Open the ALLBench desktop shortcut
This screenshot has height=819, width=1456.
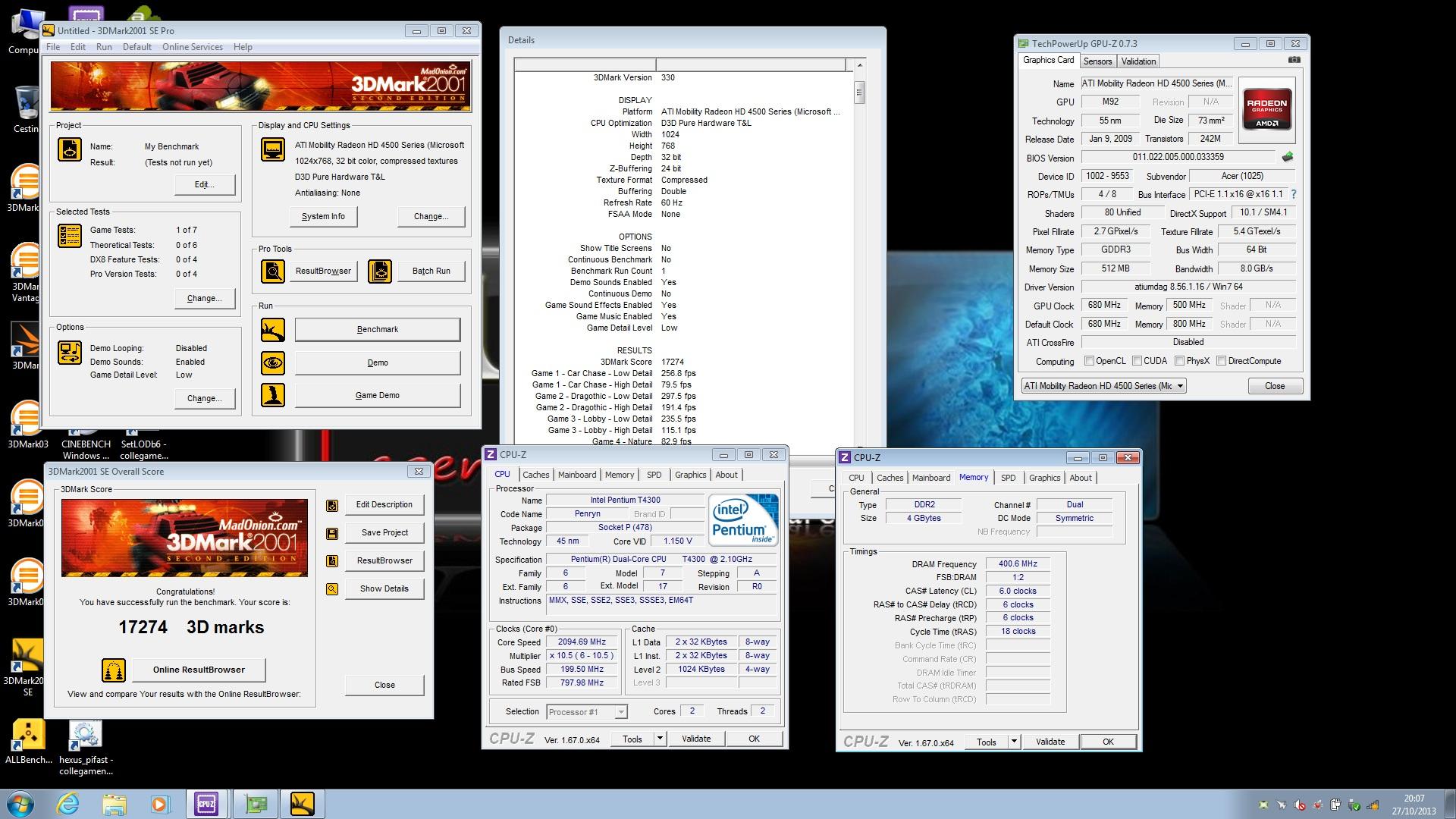(28, 742)
